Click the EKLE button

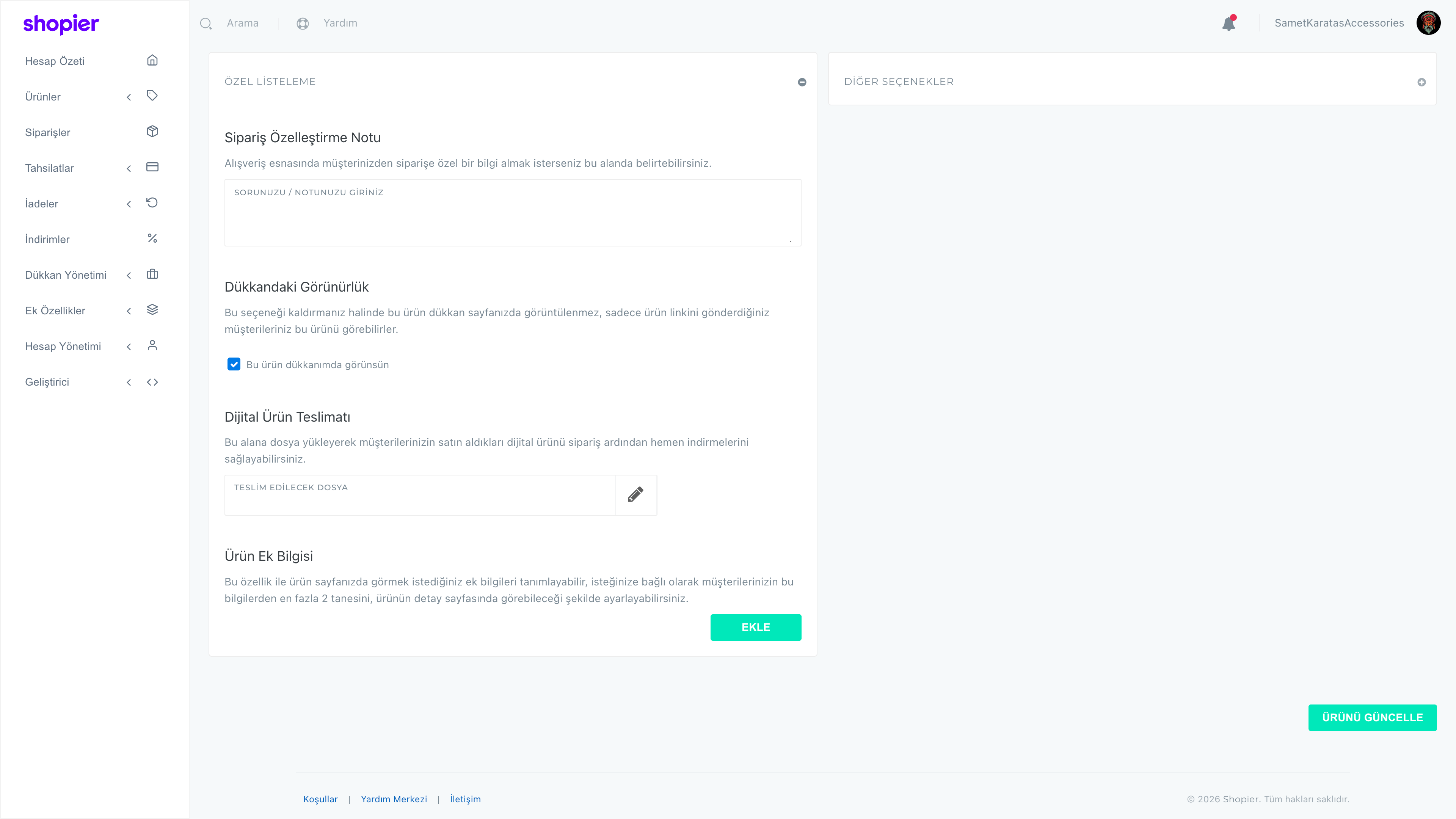coord(755,628)
